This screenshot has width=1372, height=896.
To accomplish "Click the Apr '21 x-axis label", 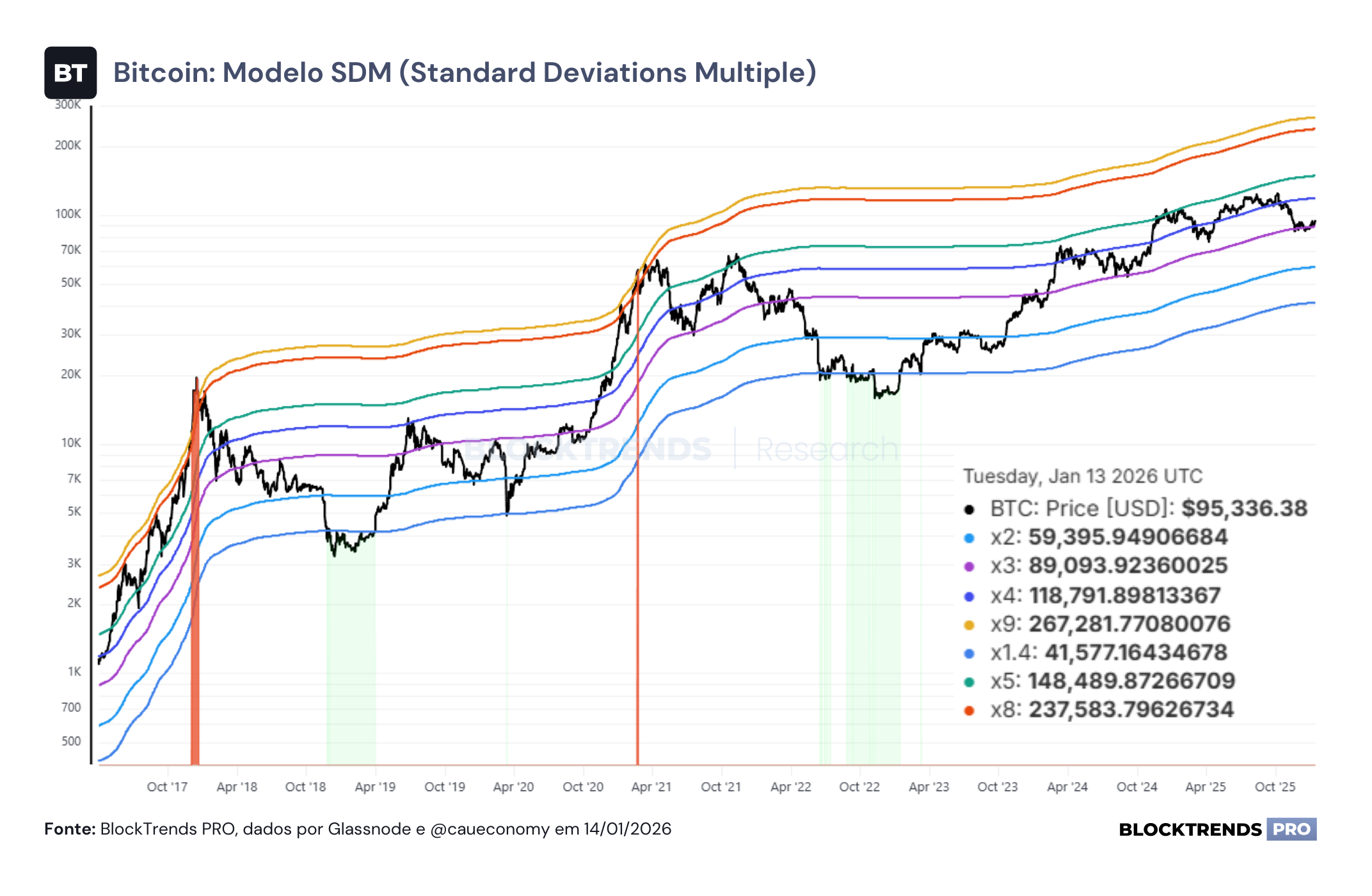I will 651,787.
